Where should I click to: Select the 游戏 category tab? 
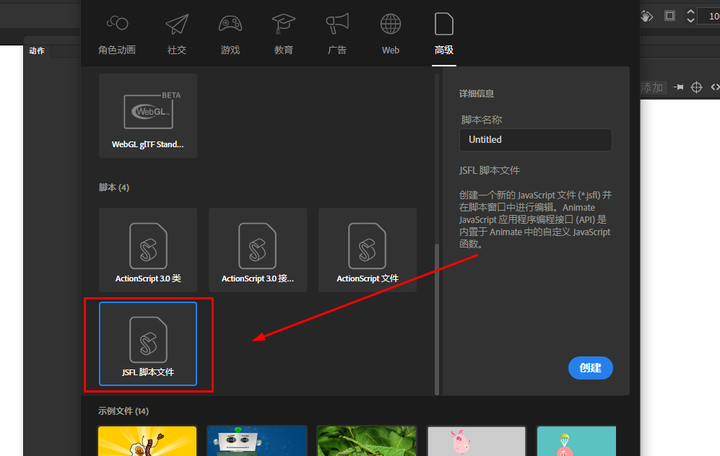click(230, 35)
